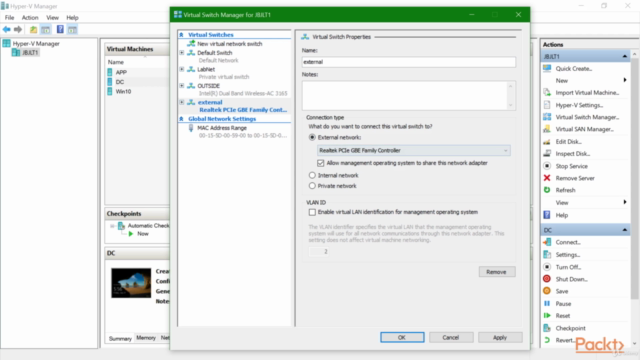Select the Internal network radio button
The image size is (640, 360).
tap(312, 175)
